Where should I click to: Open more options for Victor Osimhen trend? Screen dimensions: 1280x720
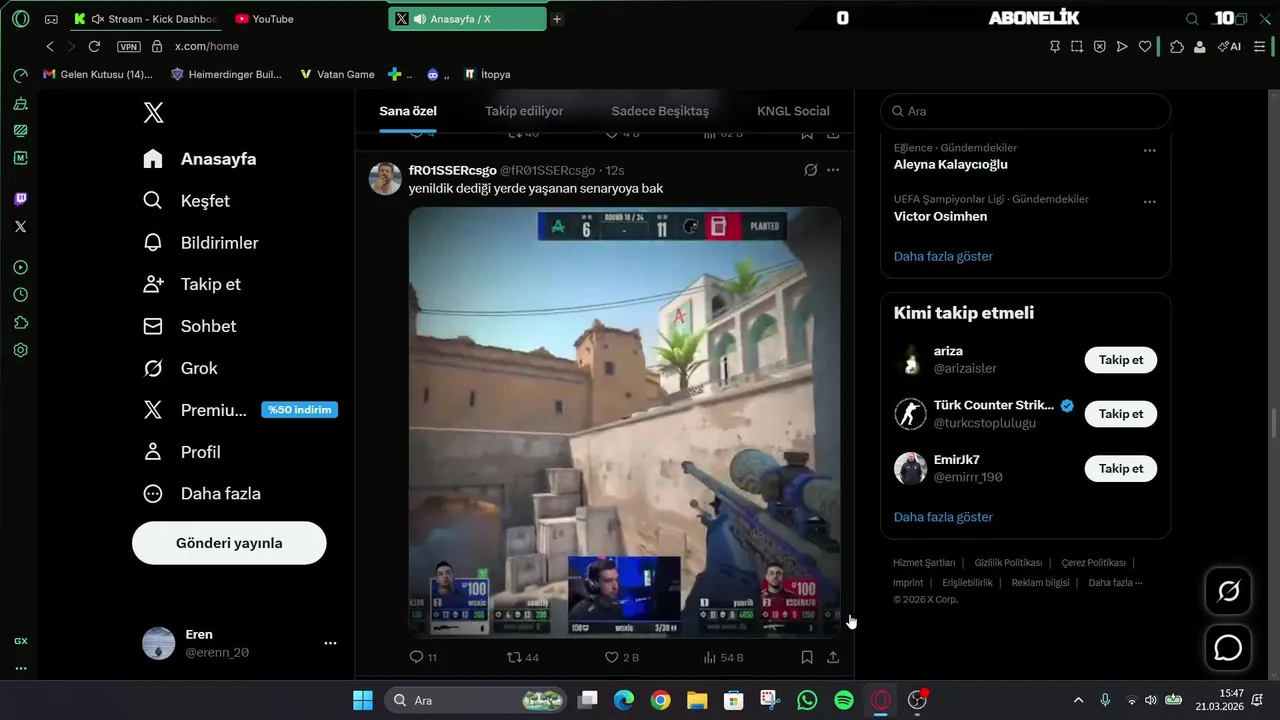(x=1149, y=201)
